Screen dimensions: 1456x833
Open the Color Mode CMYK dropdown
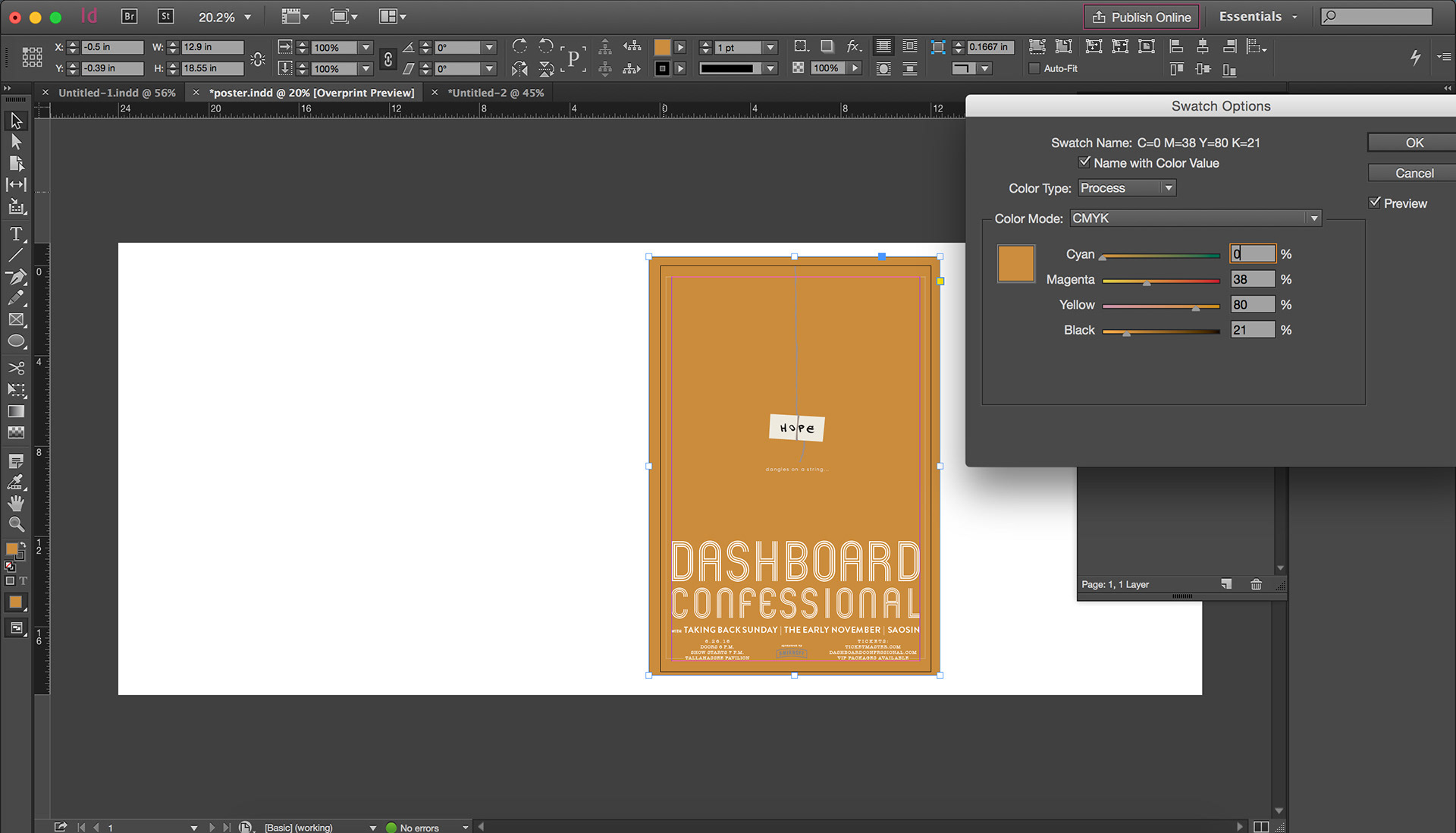pos(1196,218)
